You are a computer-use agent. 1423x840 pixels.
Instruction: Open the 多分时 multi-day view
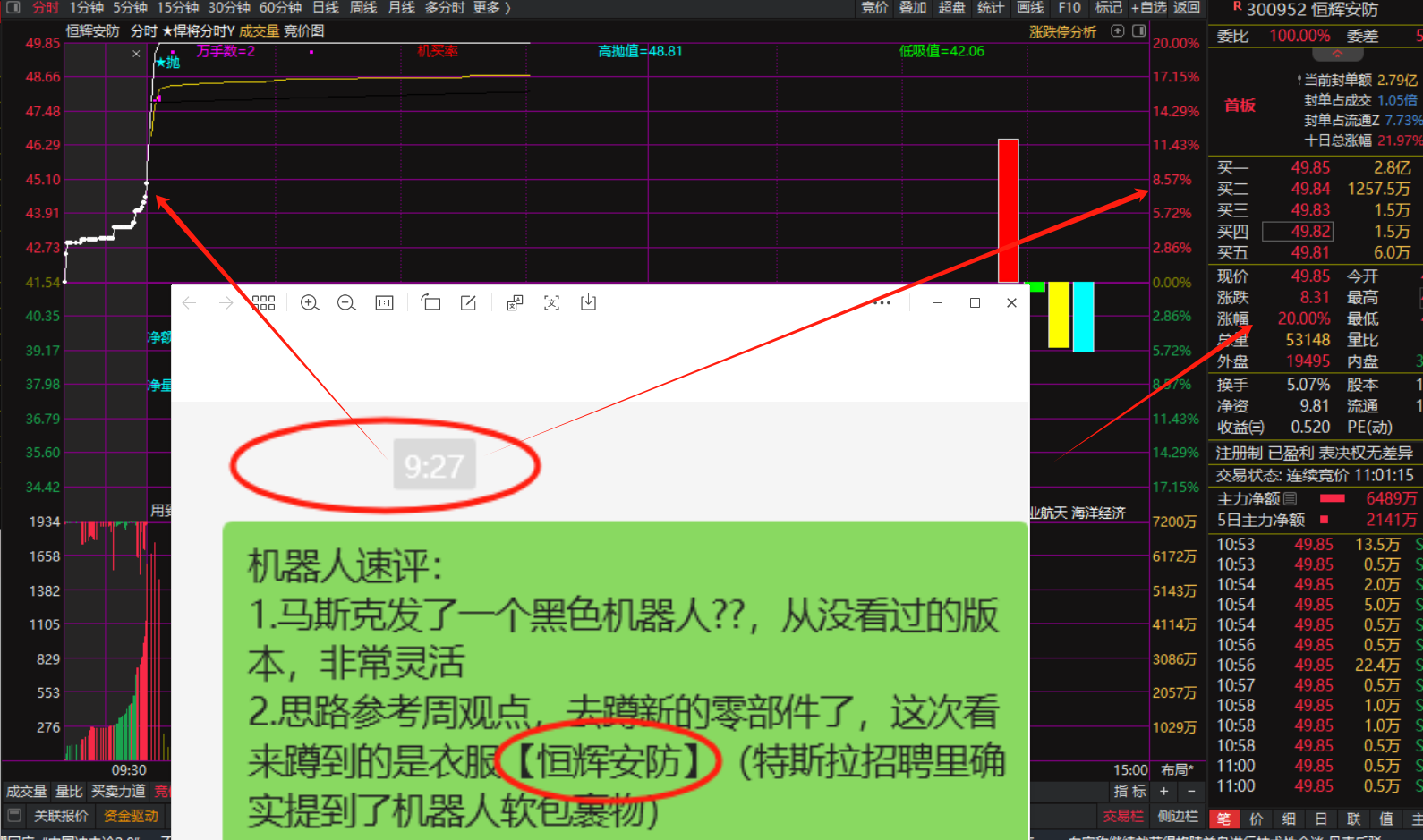pos(445,7)
